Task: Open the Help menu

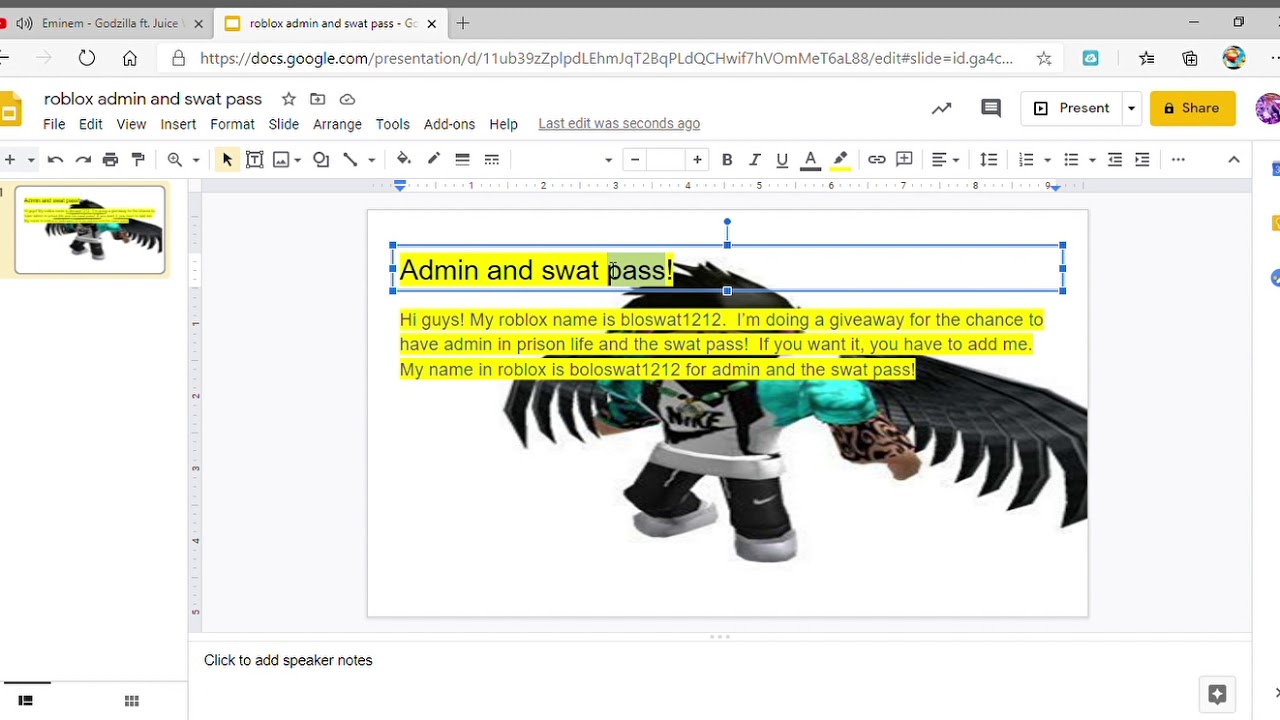Action: pos(503,124)
